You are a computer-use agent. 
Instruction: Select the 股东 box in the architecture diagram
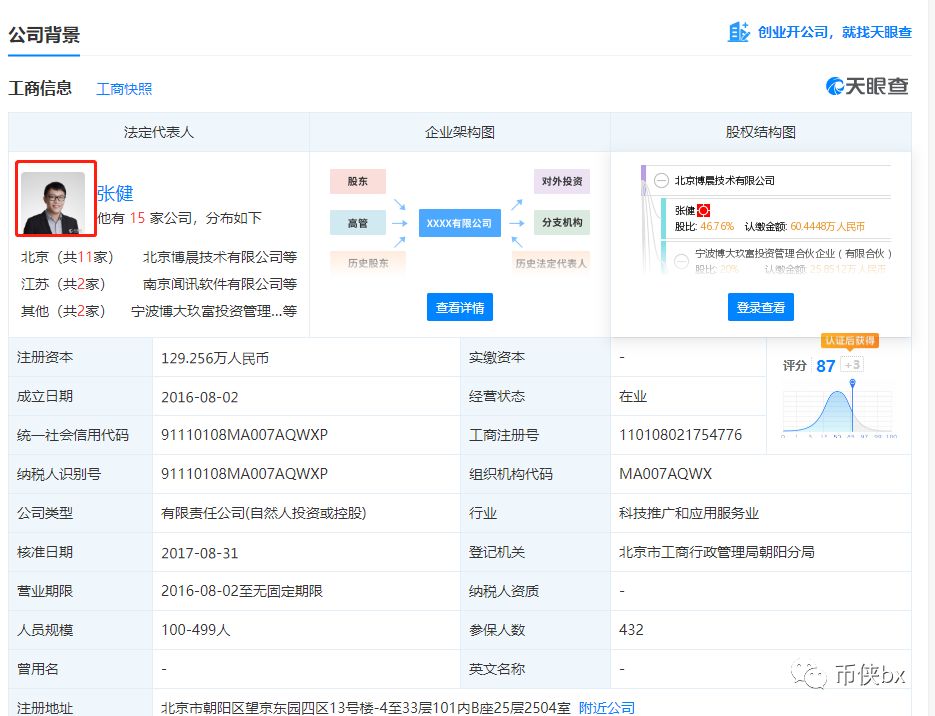[x=358, y=181]
